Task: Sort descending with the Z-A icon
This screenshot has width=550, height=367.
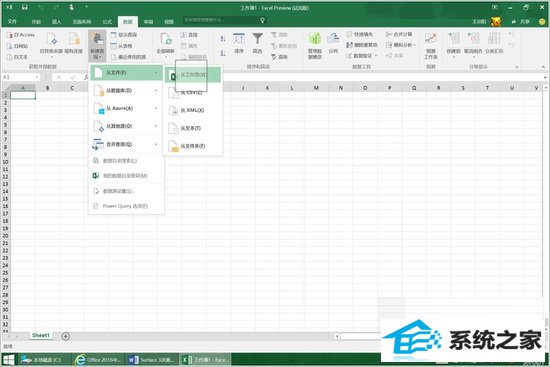Action: tap(223, 53)
